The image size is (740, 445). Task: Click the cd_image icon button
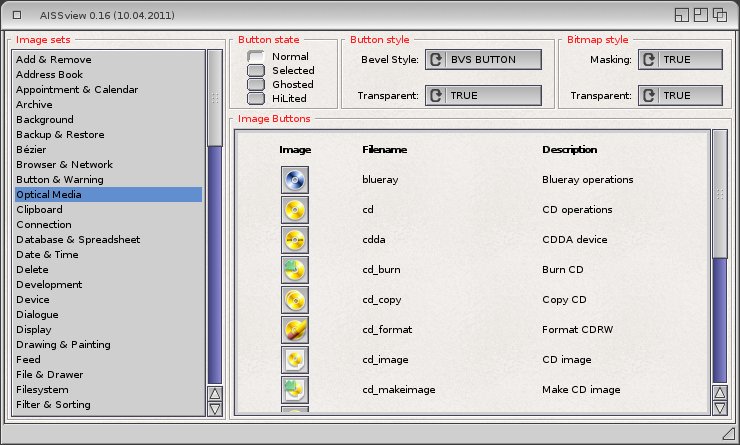coord(295,360)
